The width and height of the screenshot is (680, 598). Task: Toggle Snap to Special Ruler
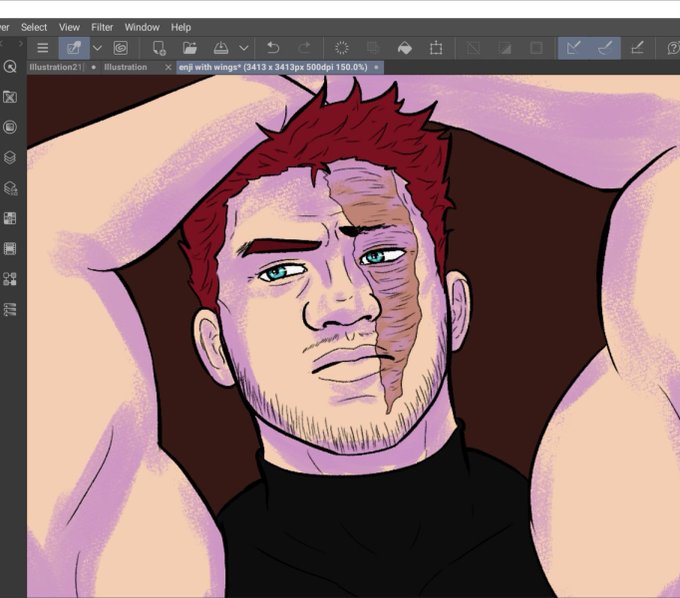click(605, 48)
